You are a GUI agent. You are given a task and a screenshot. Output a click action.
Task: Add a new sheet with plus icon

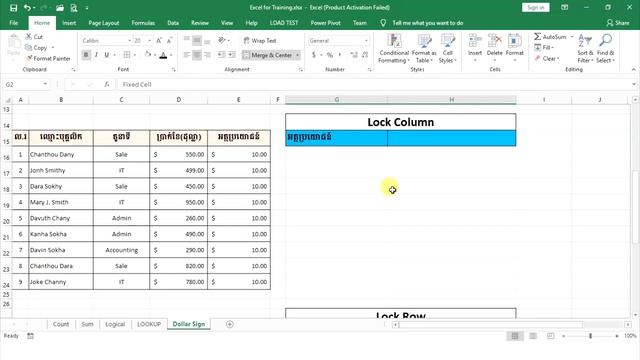(x=230, y=324)
